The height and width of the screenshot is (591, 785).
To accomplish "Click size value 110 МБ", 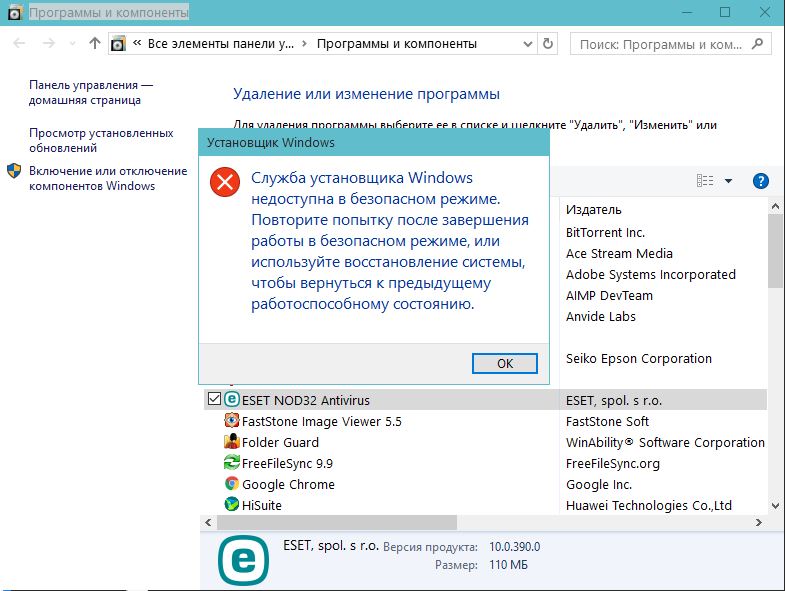I will (x=508, y=564).
